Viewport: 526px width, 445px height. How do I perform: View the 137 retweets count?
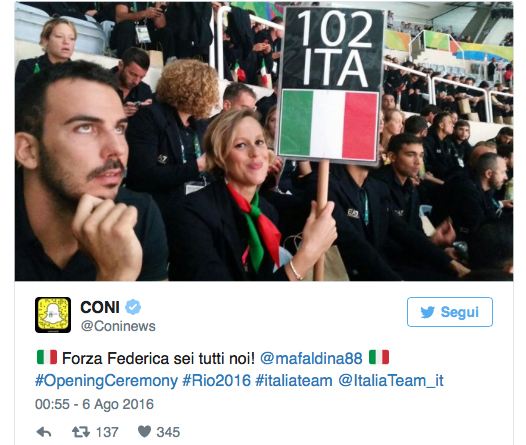click(107, 432)
